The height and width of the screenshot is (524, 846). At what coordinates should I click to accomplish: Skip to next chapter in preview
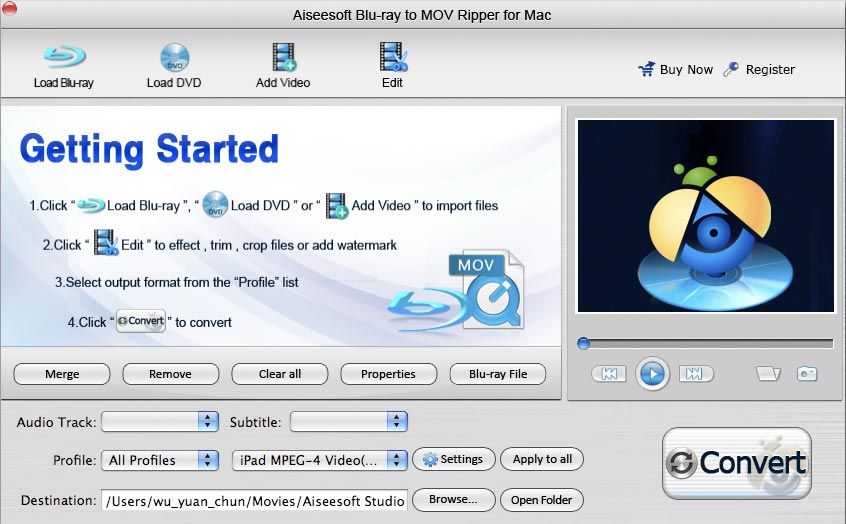coord(696,373)
